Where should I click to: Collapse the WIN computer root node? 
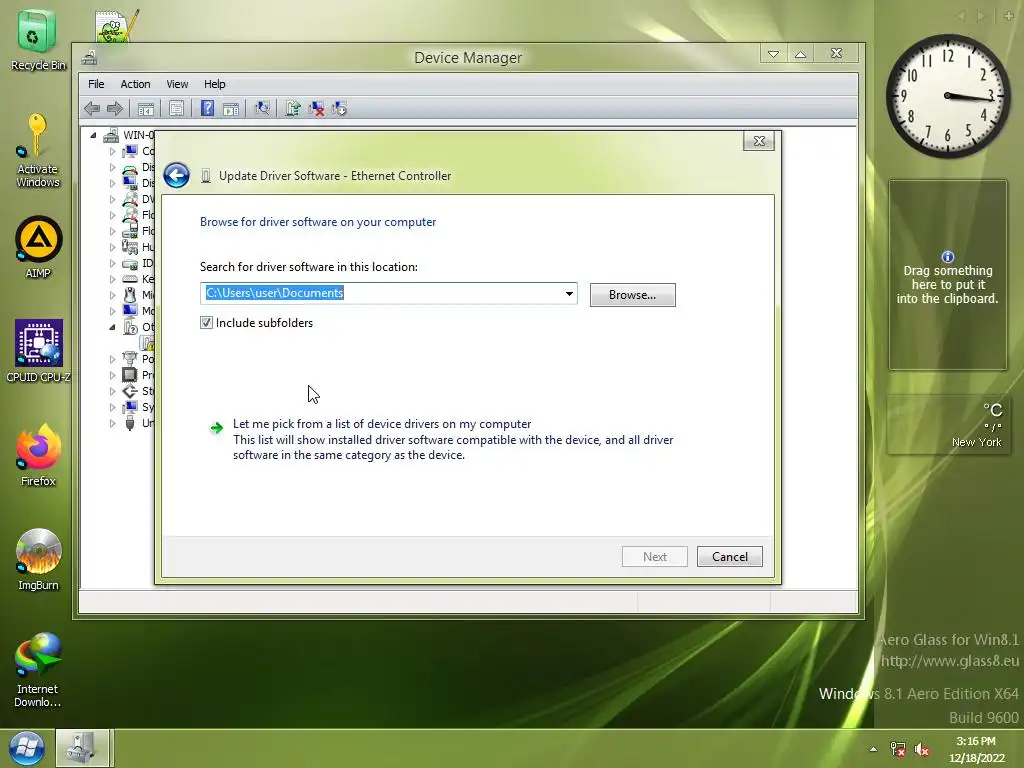point(93,135)
